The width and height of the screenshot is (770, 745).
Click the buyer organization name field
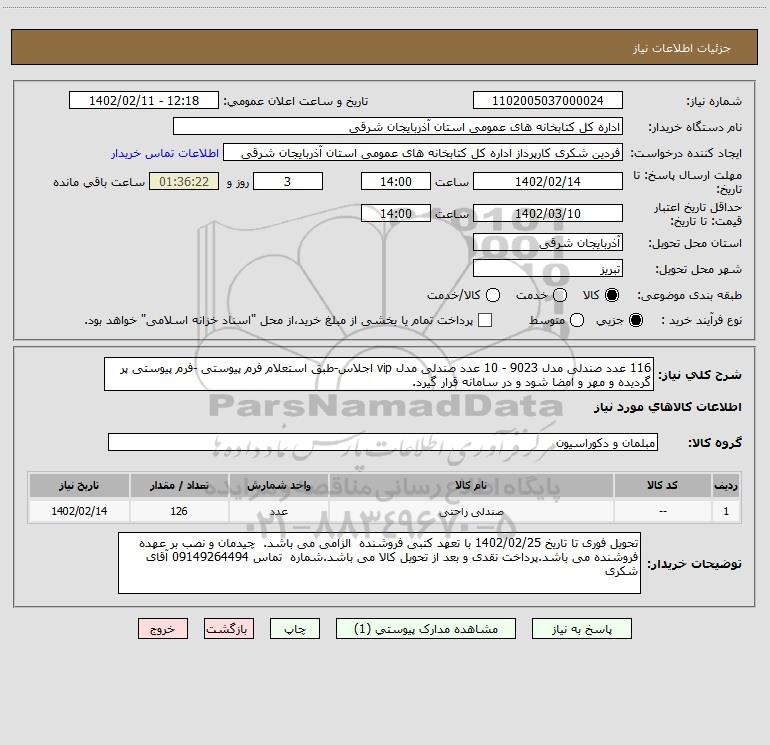398,127
